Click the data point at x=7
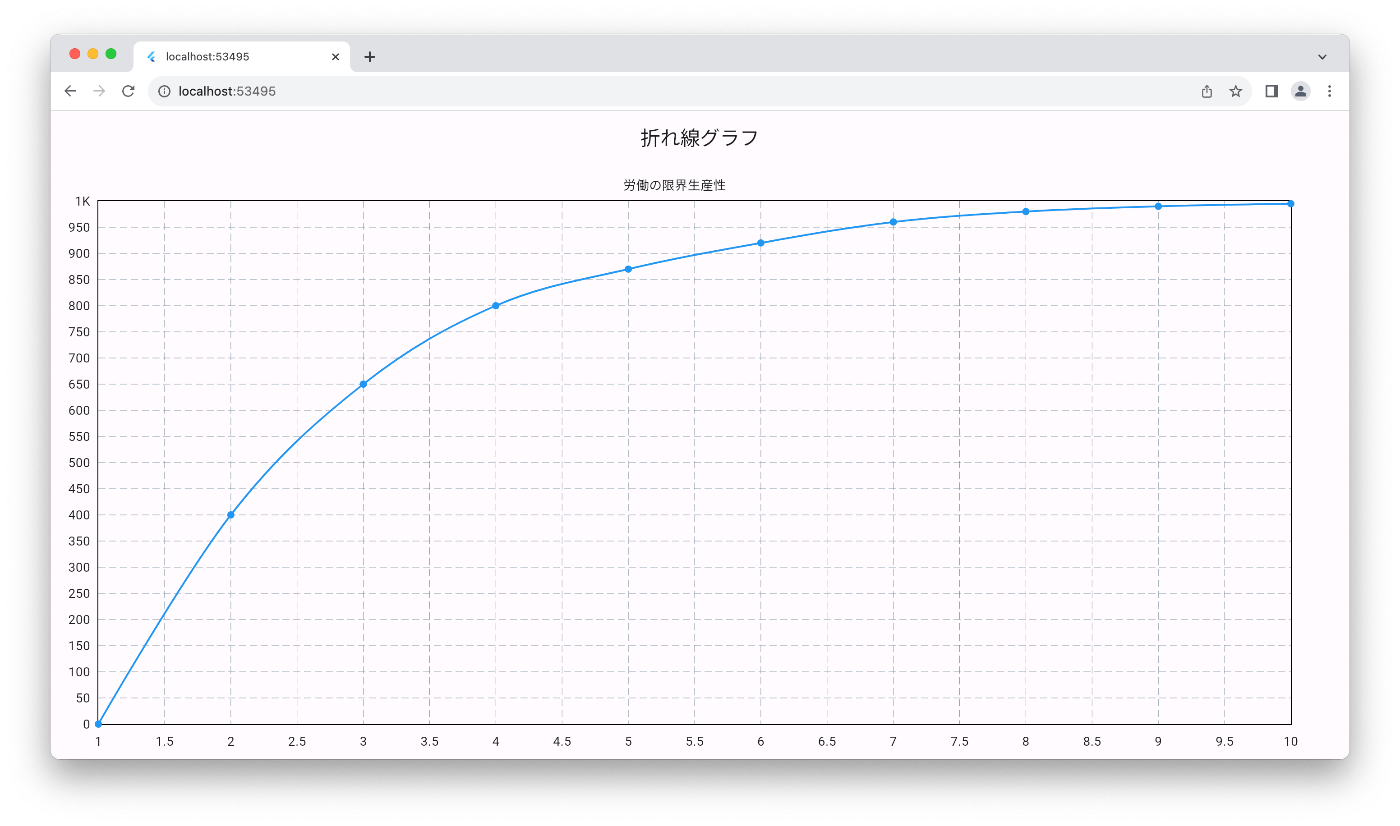 893,222
